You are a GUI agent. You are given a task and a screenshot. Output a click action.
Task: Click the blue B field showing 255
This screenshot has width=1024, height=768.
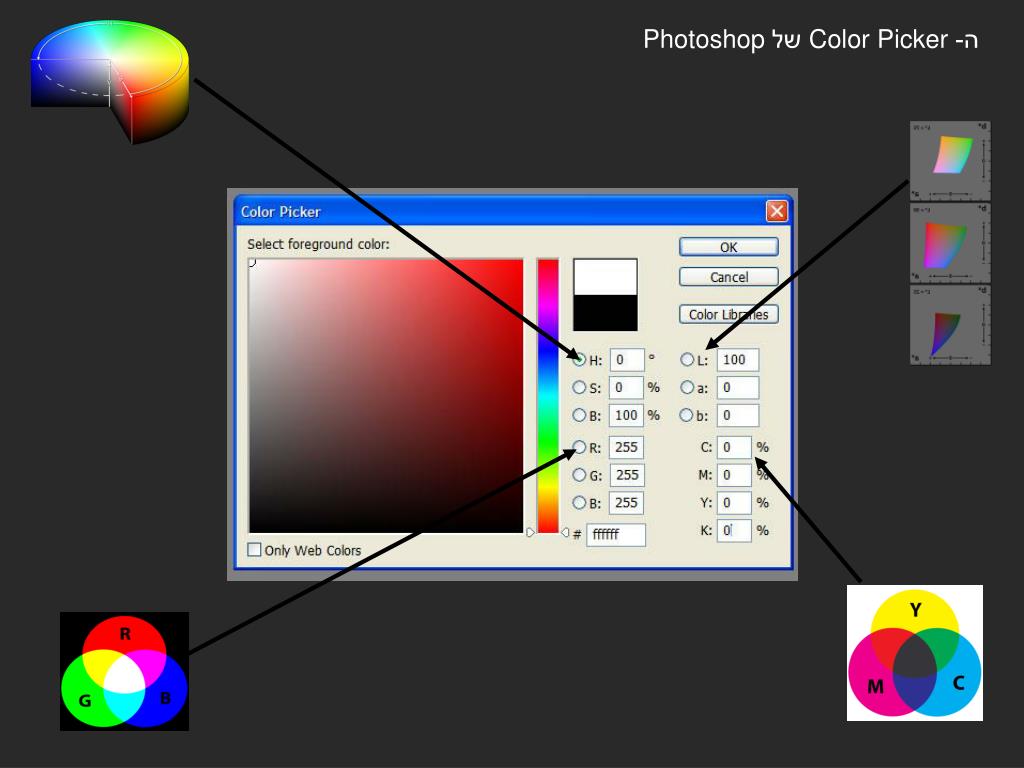click(627, 503)
